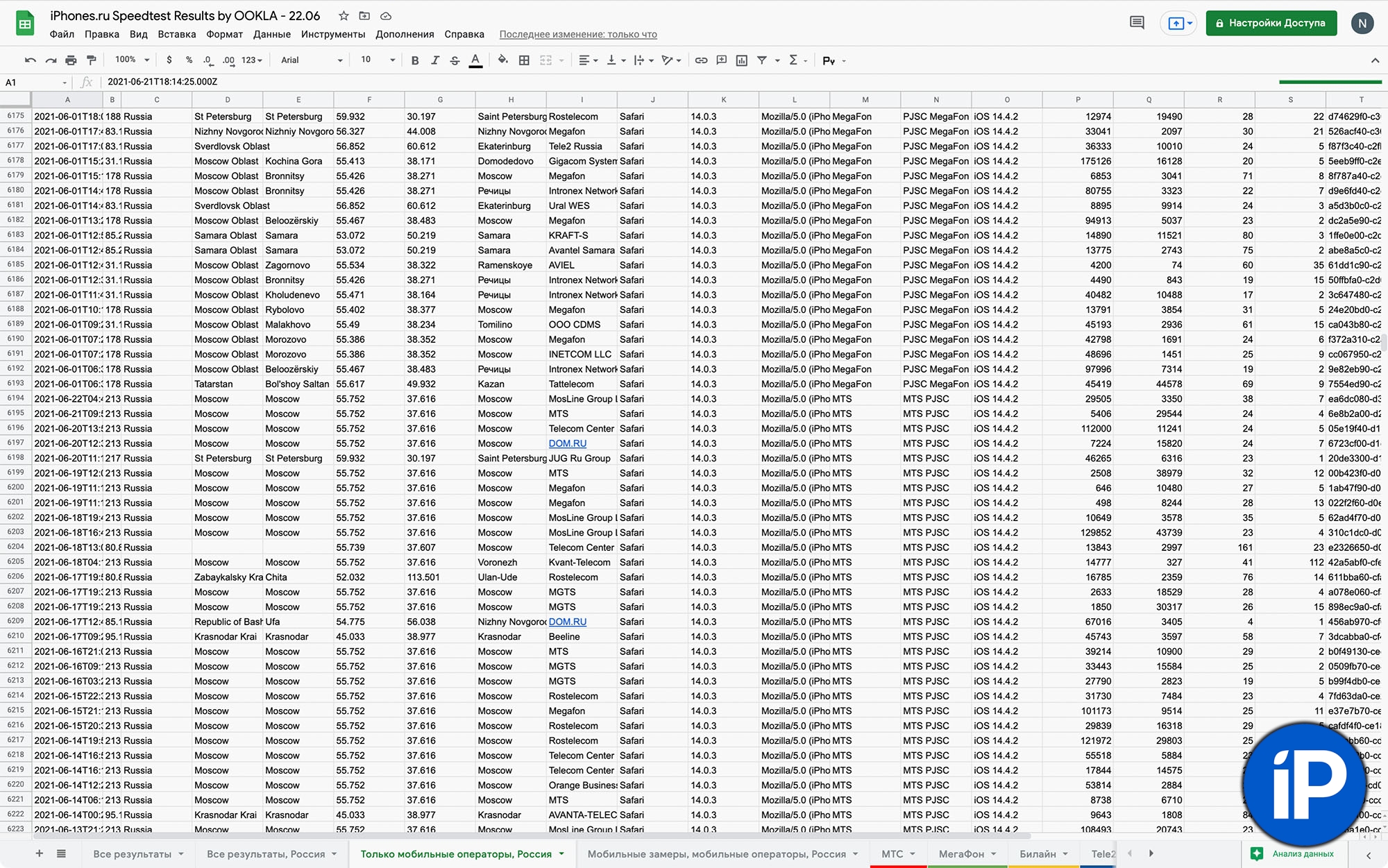Toggle italic formatting
The image size is (1388, 868).
tap(435, 60)
